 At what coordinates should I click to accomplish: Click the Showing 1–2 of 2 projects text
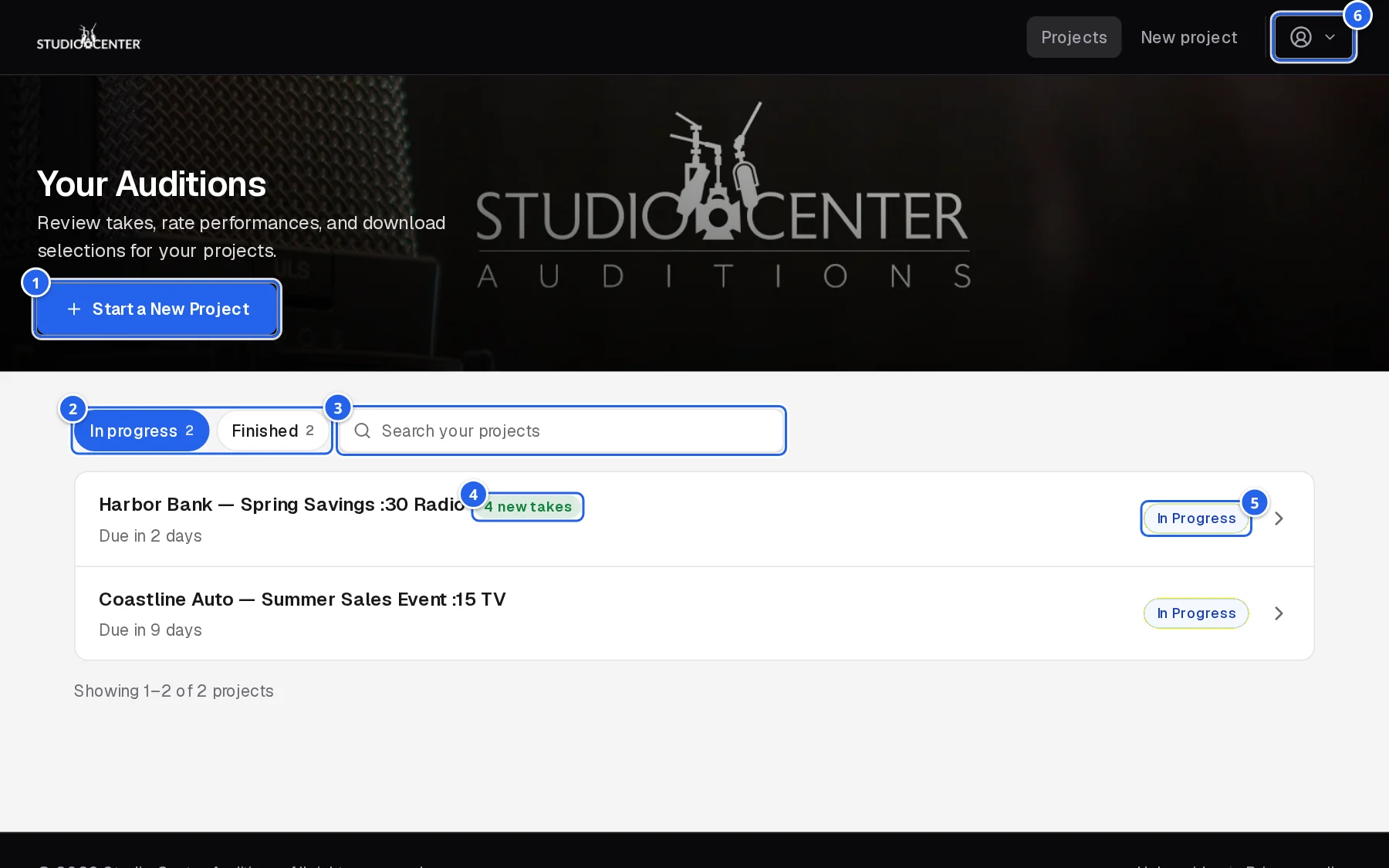tap(174, 691)
